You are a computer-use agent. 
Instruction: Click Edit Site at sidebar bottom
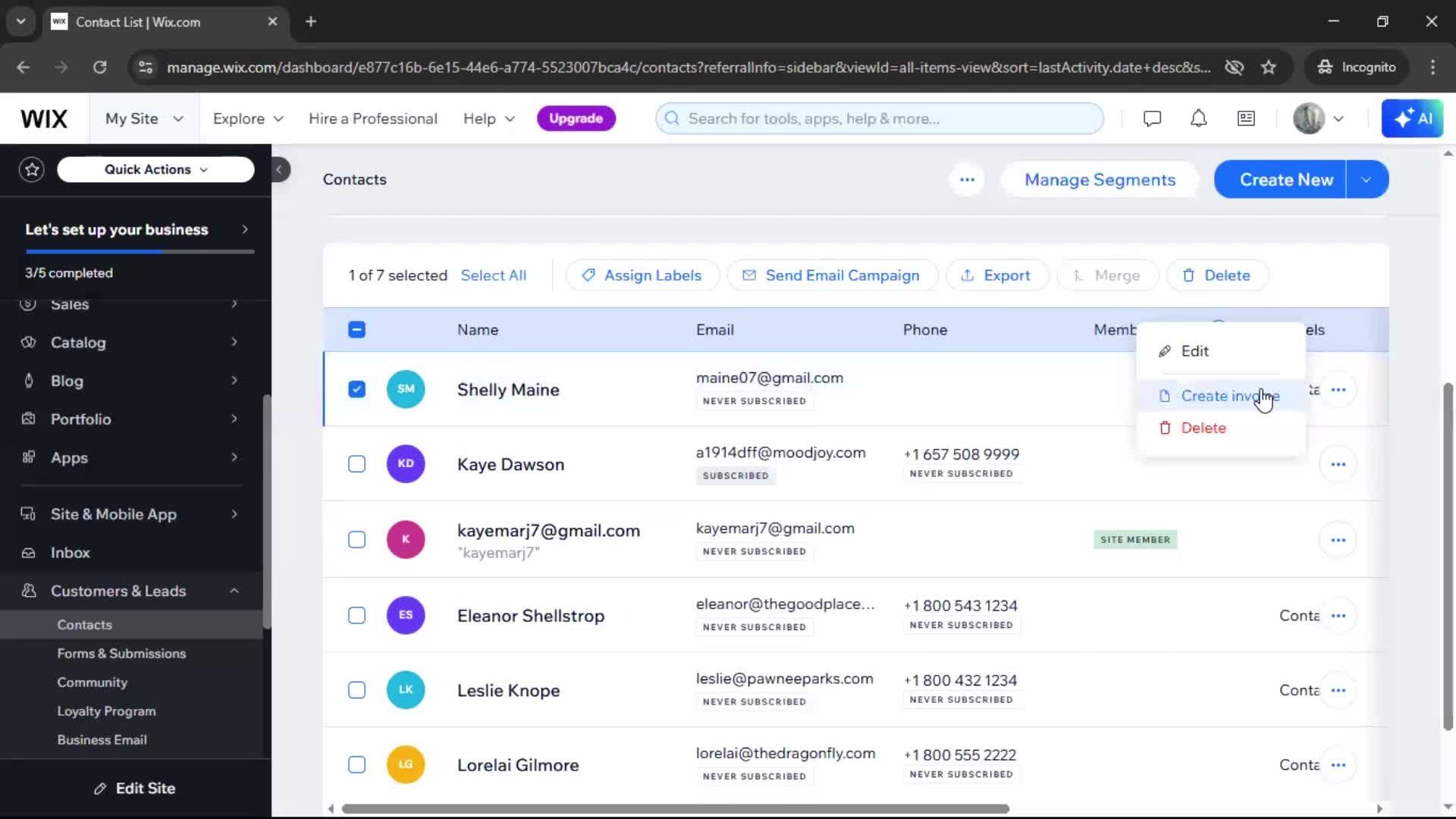(x=135, y=789)
